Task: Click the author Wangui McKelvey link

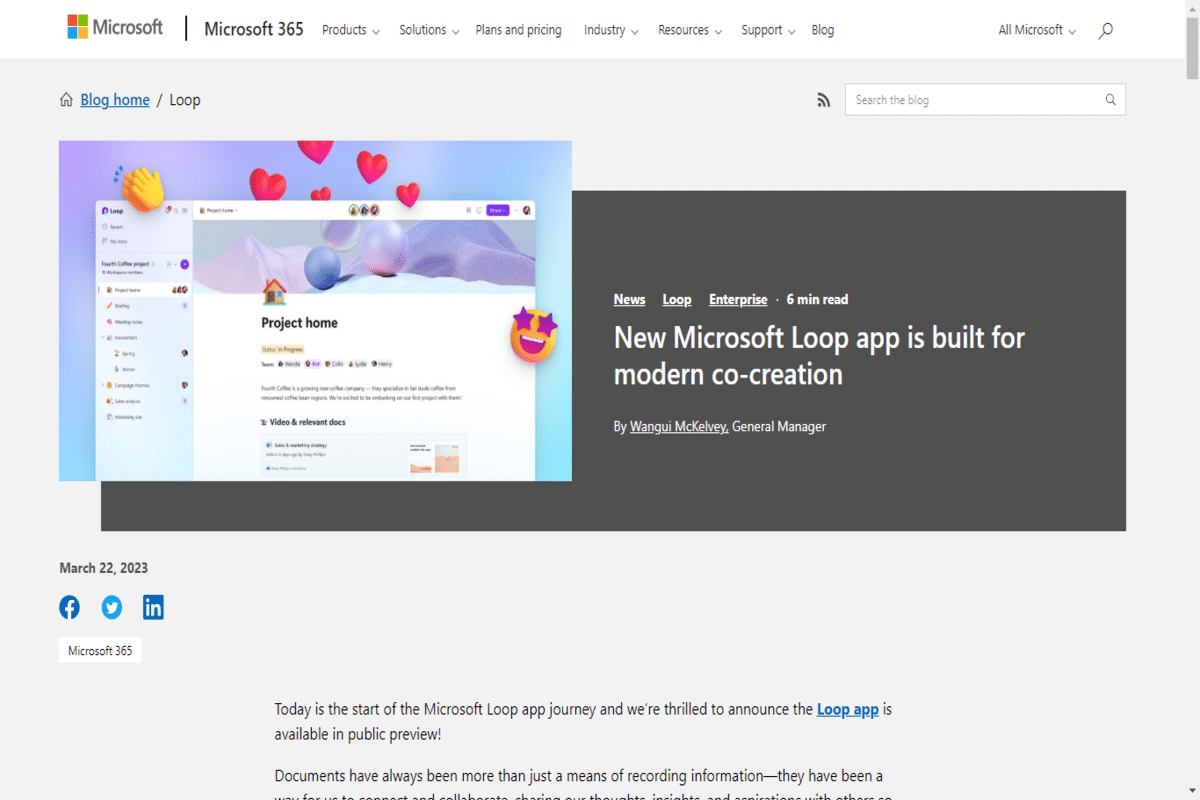Action: click(x=678, y=426)
